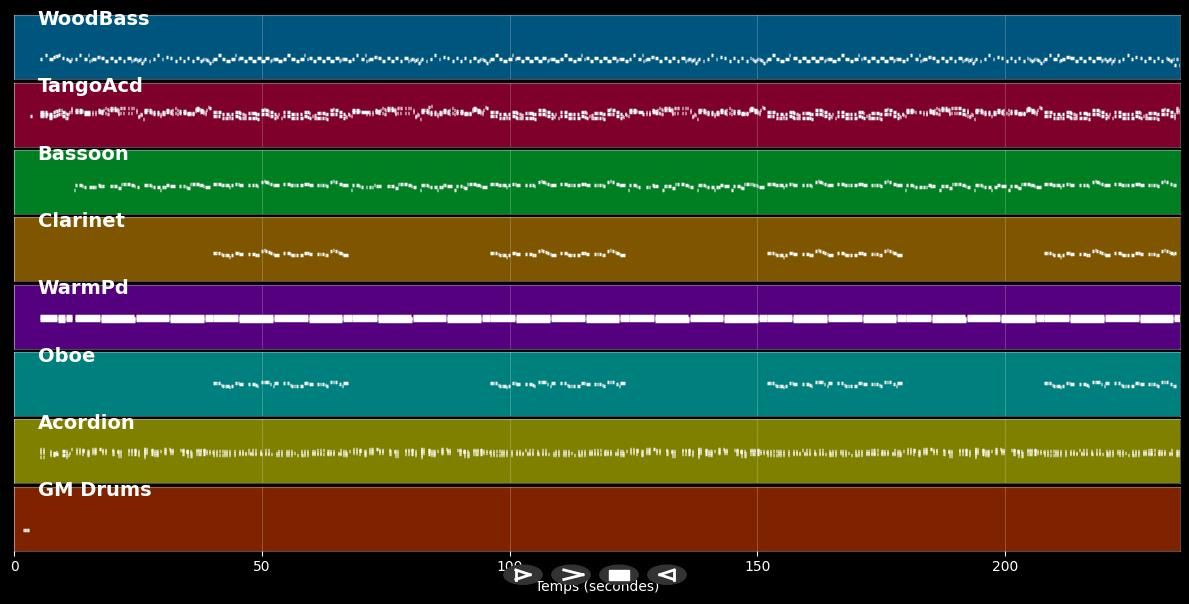The width and height of the screenshot is (1189, 604).
Task: Click the Acordion track name
Action: [x=86, y=423]
